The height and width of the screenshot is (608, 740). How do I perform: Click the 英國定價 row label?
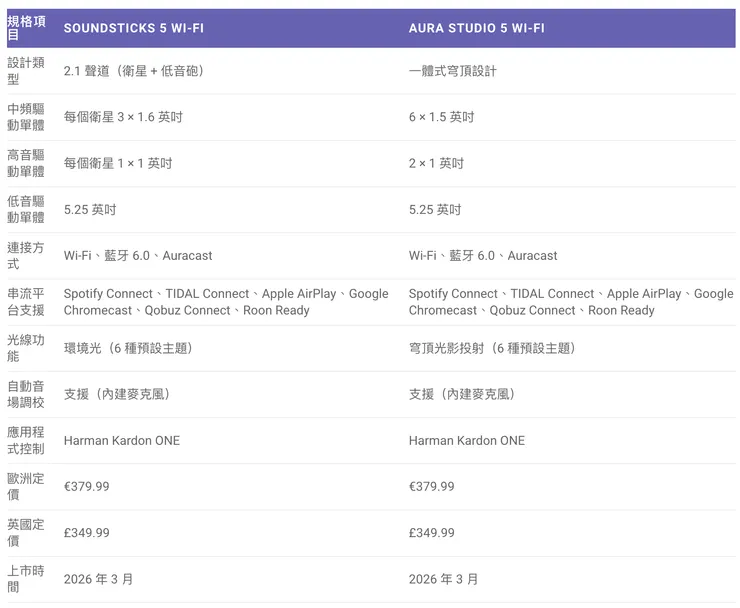pyautogui.click(x=26, y=532)
